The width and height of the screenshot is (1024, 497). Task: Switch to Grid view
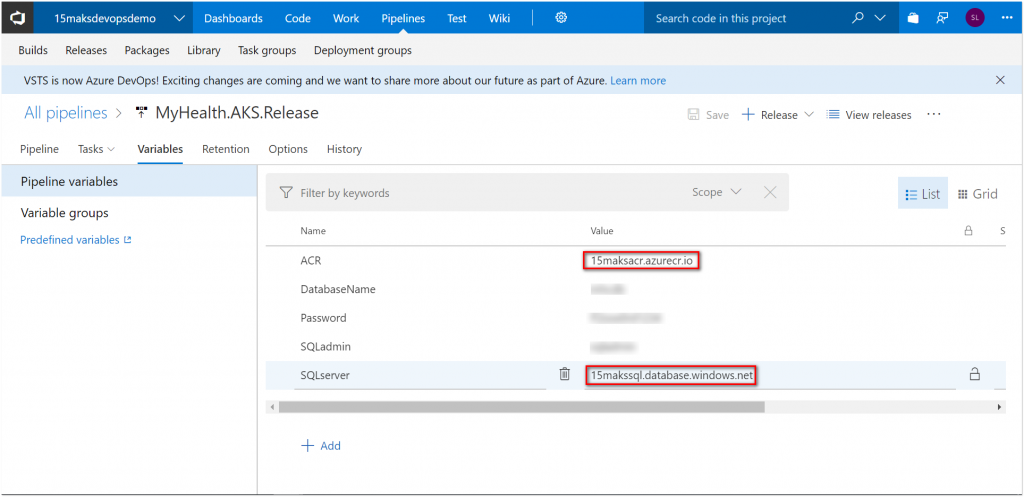coord(978,194)
